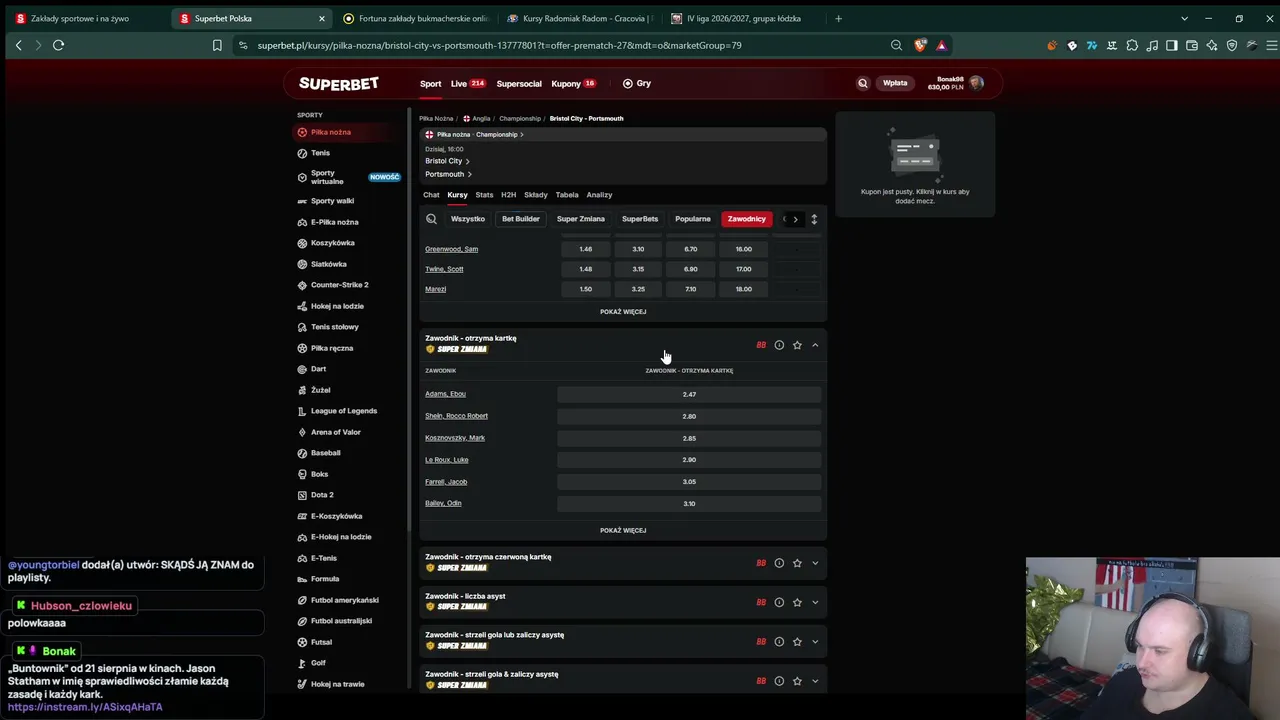This screenshot has height=720, width=1280.
Task: Select the Bet Builder filter chip
Action: pos(521,219)
